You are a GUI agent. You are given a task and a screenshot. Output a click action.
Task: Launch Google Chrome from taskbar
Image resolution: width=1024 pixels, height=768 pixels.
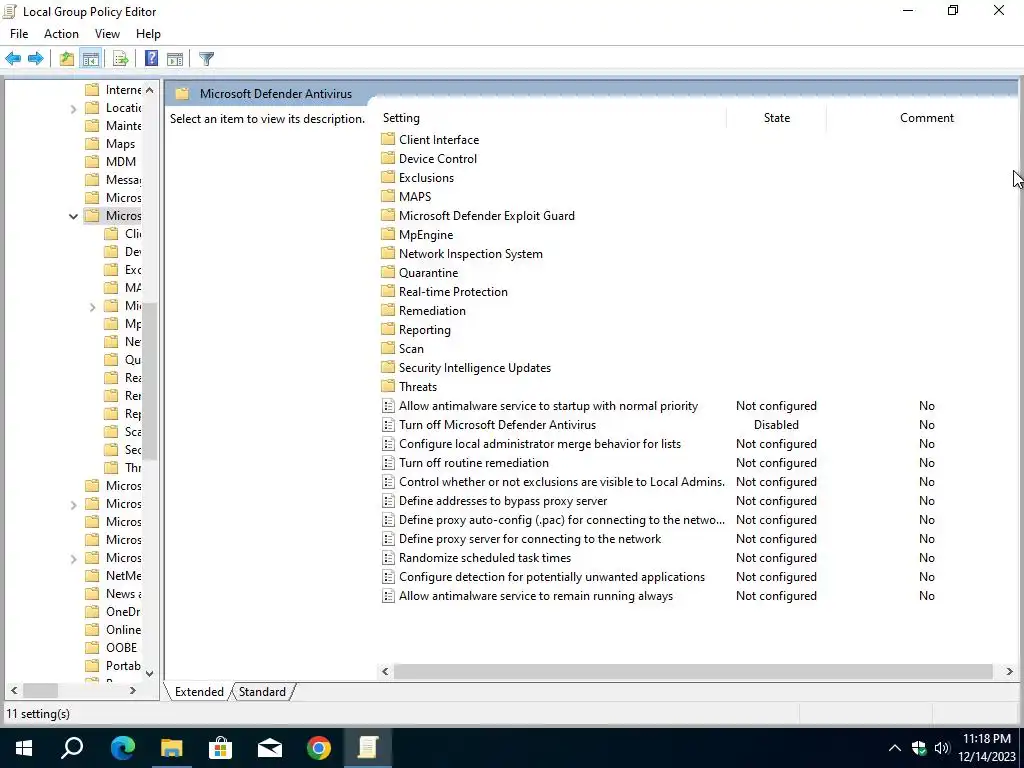319,748
